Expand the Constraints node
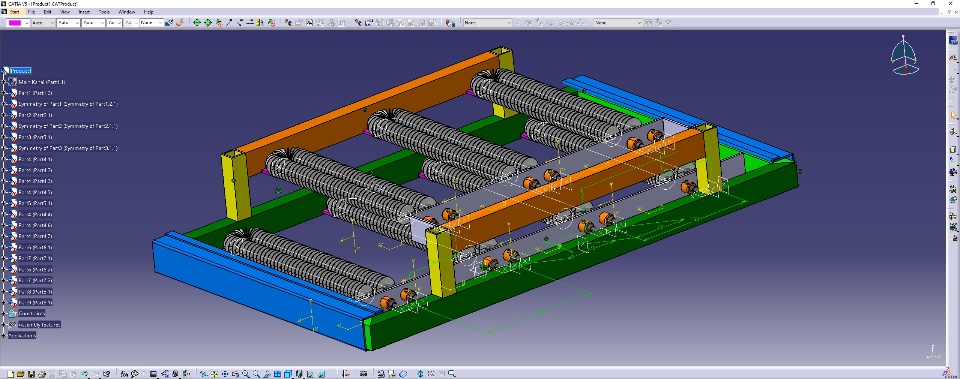 point(4,313)
